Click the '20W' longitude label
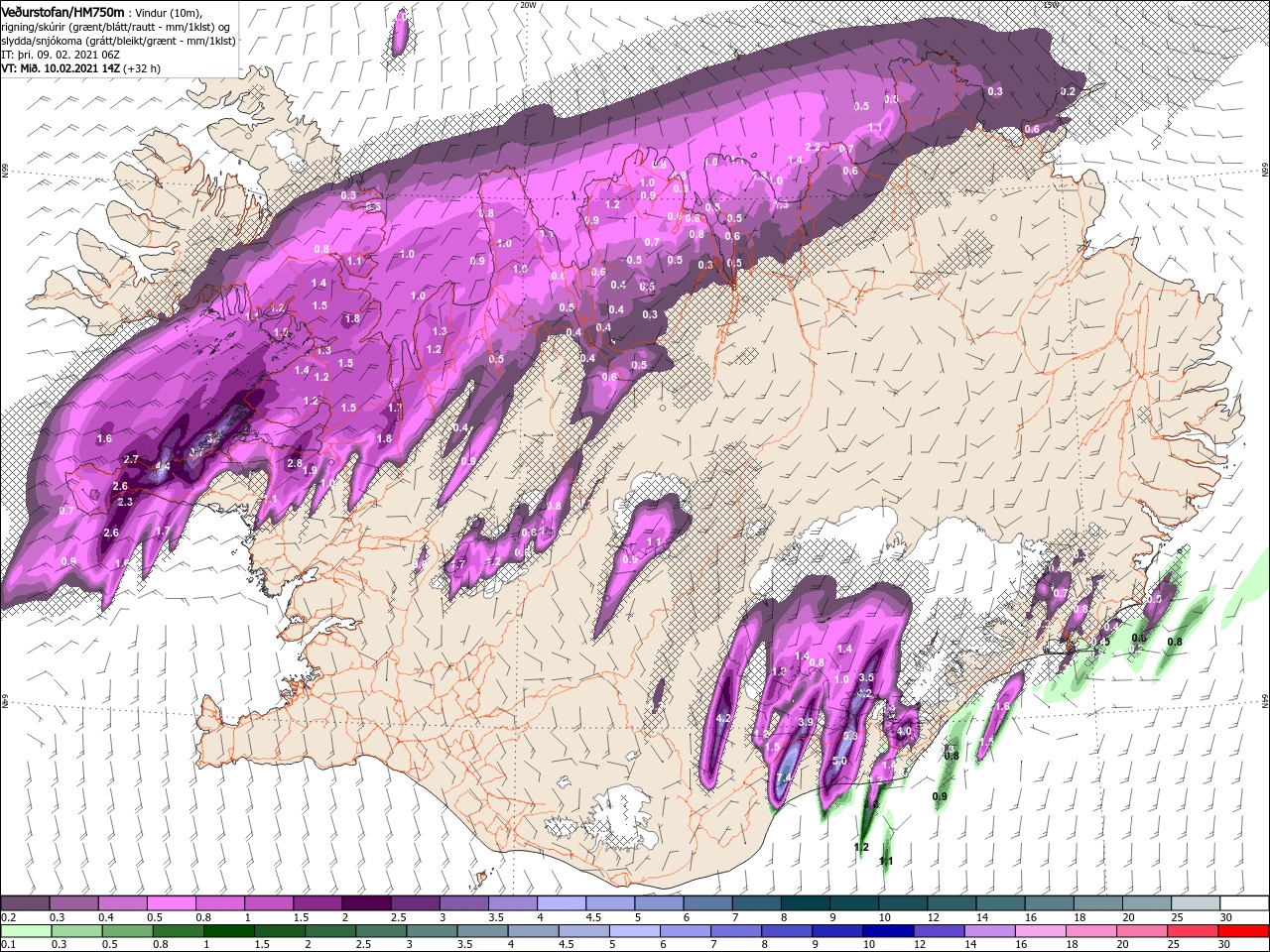The image size is (1270, 952). [x=527, y=5]
